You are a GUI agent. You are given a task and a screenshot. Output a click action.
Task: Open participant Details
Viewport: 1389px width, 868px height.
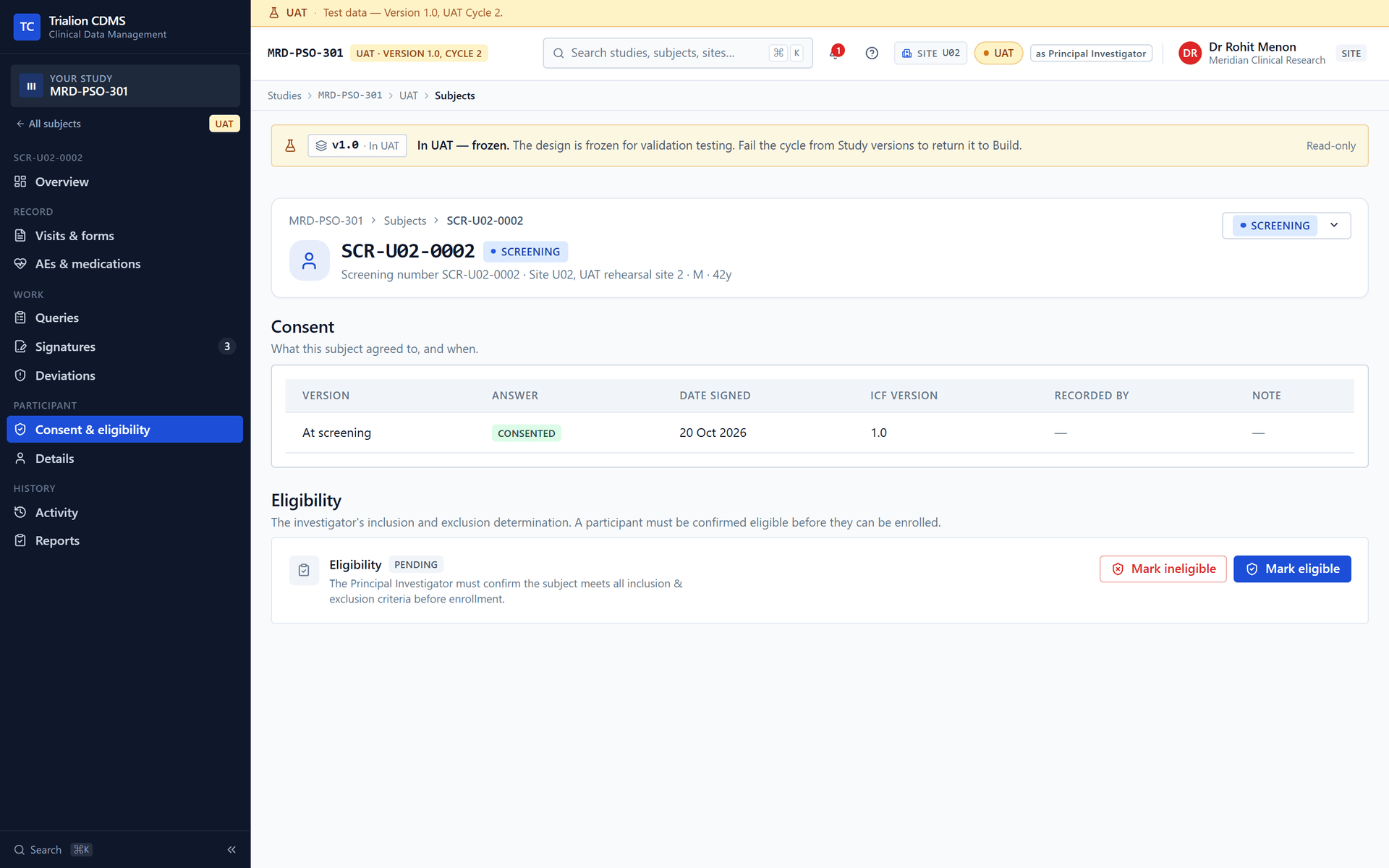[124, 459]
